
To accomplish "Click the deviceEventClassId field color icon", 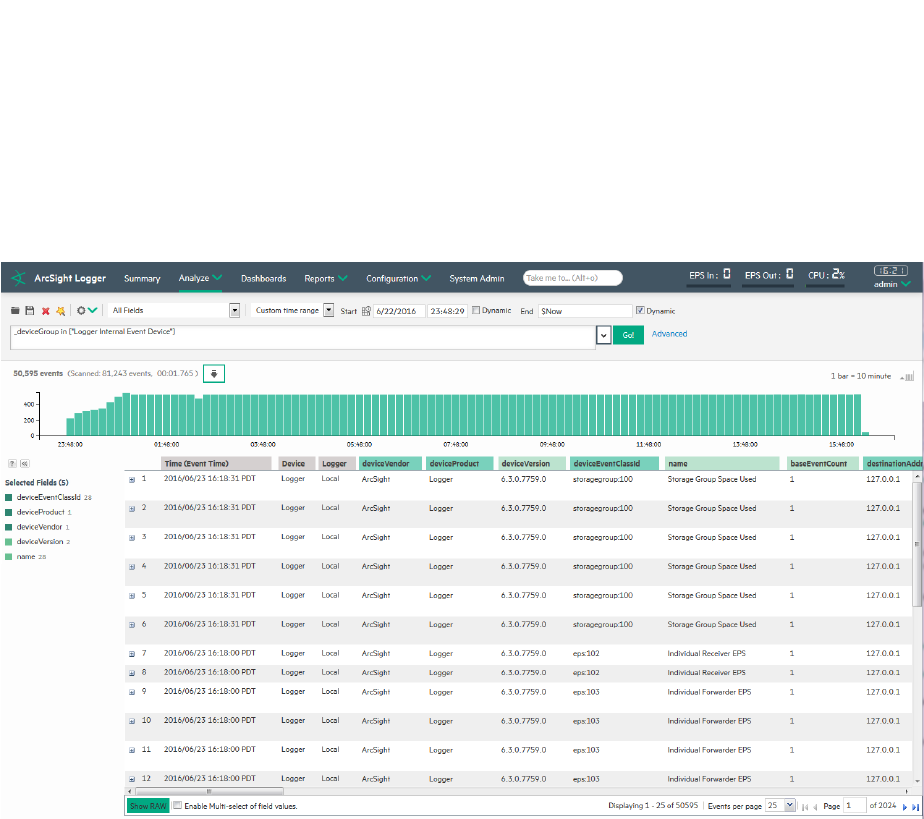I will (x=9, y=497).
